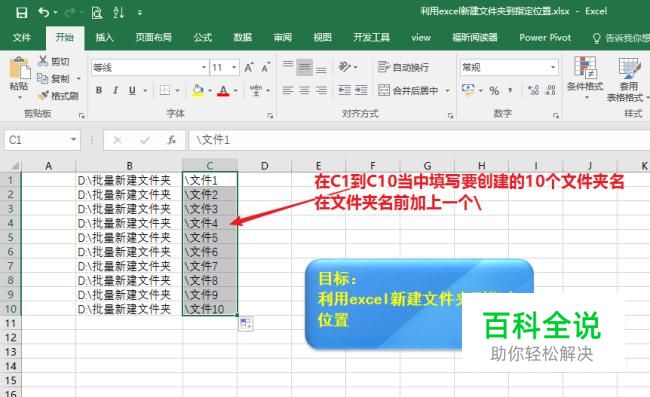Screen dimensions: 650x397
Task: Open the 文件 menu tab
Action: click(22, 38)
